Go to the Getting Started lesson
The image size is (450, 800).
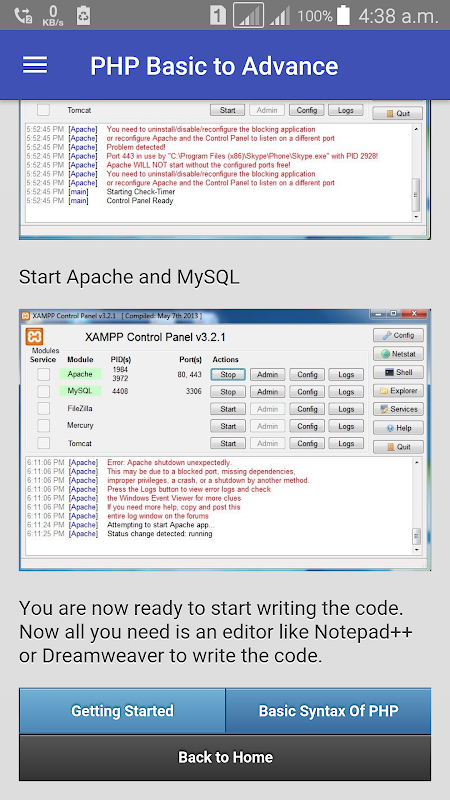(x=122, y=711)
